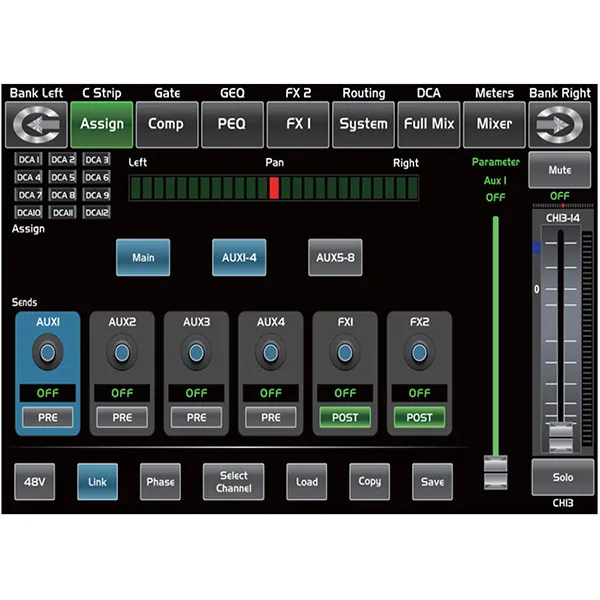Image resolution: width=600 pixels, height=600 pixels.
Task: Enable DCA 5 assignment checkbox
Action: pos(63,177)
